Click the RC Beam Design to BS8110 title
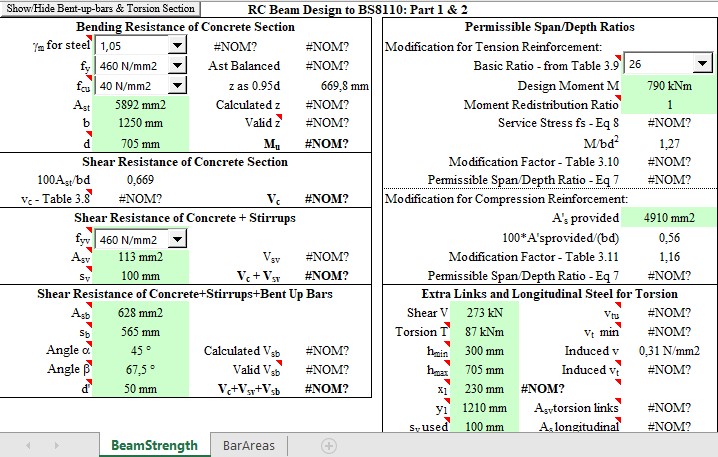This screenshot has height=457, width=718. tap(358, 10)
